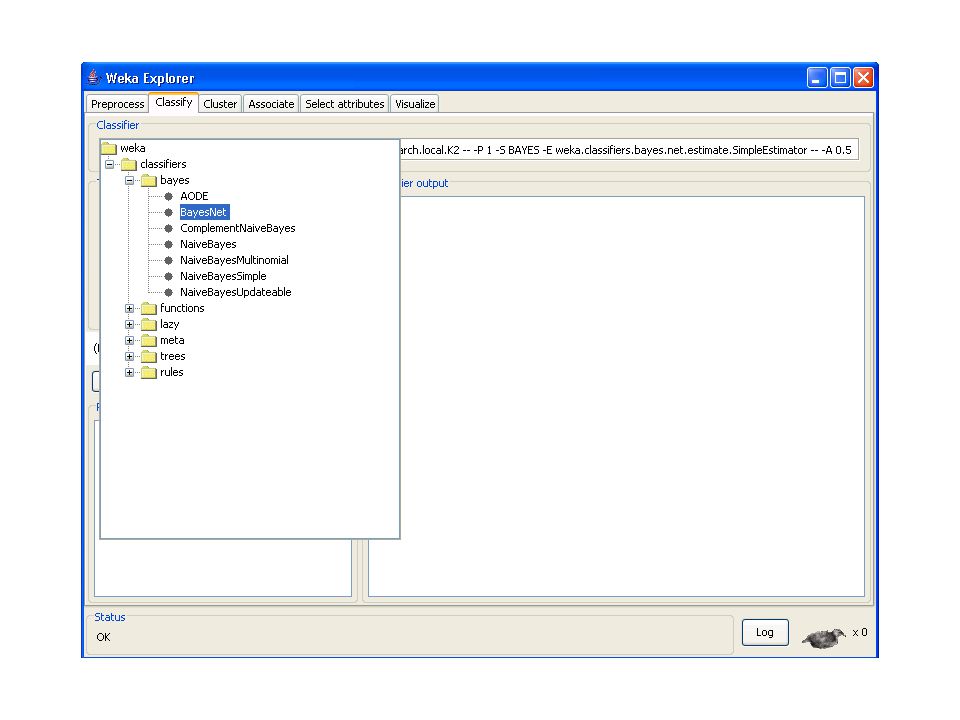
Task: Click the bullet icon beside NaiveBayesSimple
Action: click(x=168, y=276)
